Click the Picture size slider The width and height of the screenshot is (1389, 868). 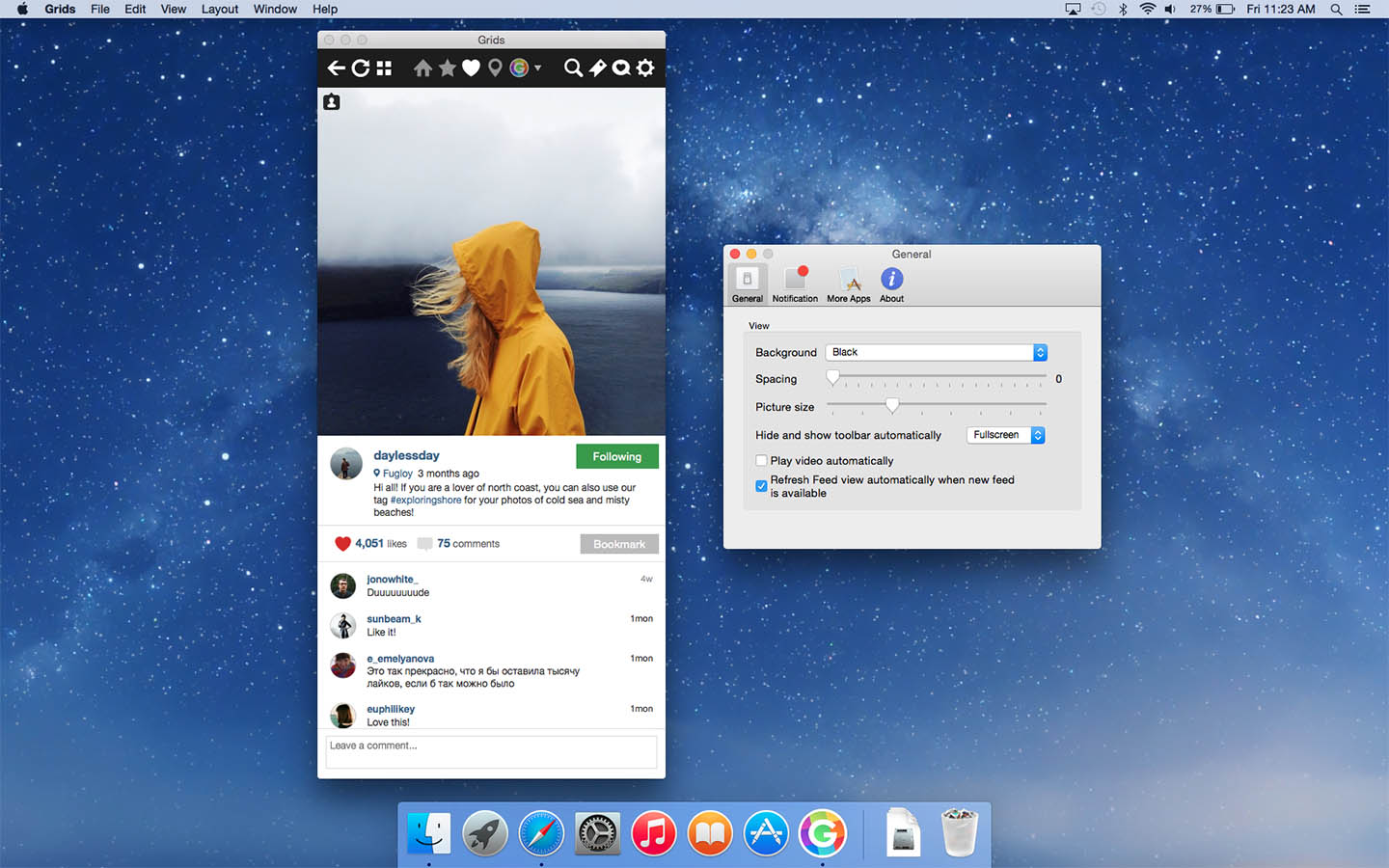[x=892, y=405]
